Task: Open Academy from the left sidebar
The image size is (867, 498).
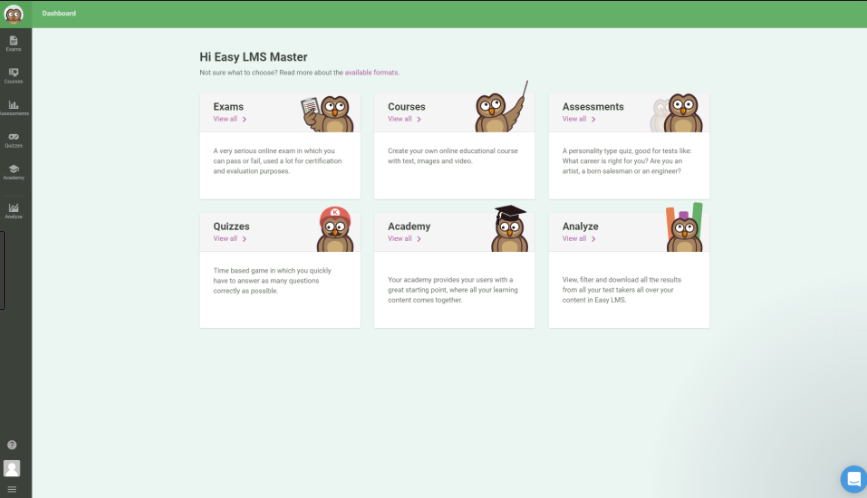Action: point(13,172)
